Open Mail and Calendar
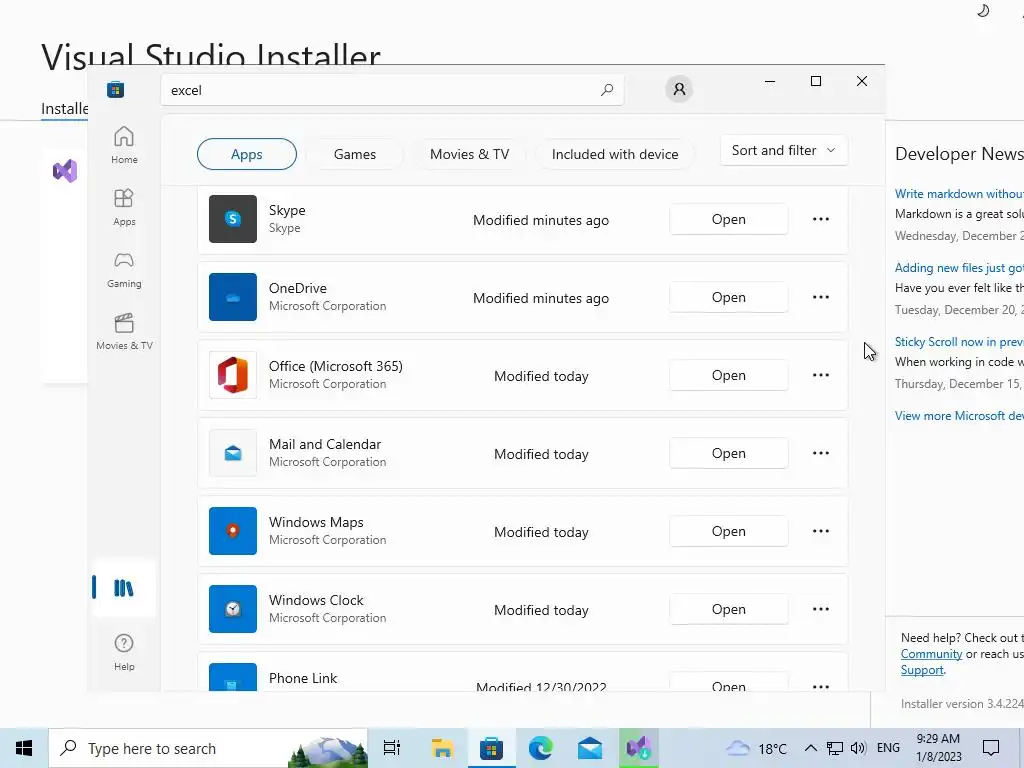This screenshot has width=1024, height=768. [729, 453]
